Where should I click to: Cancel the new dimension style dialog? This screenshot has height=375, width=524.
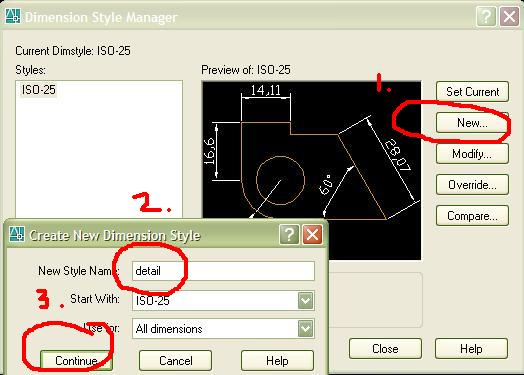point(175,361)
